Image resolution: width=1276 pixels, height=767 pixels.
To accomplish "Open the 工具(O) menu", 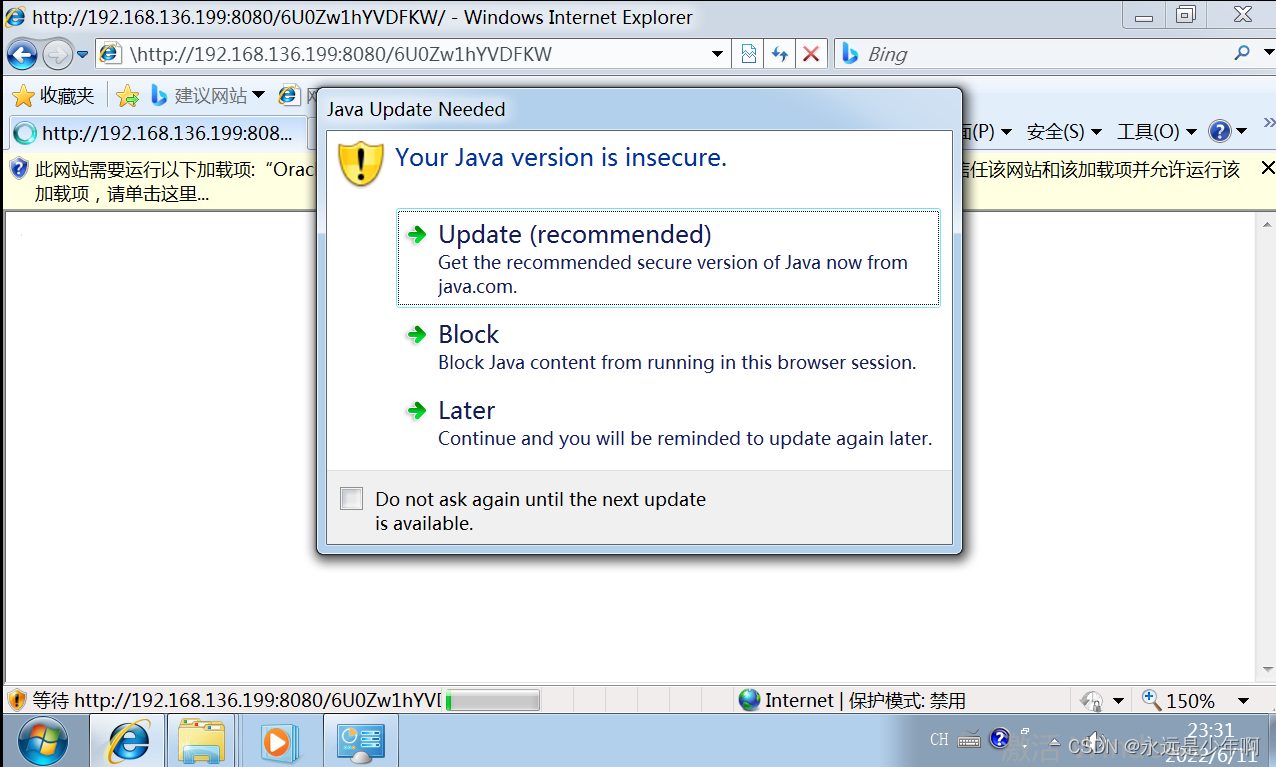I will pyautogui.click(x=1157, y=132).
